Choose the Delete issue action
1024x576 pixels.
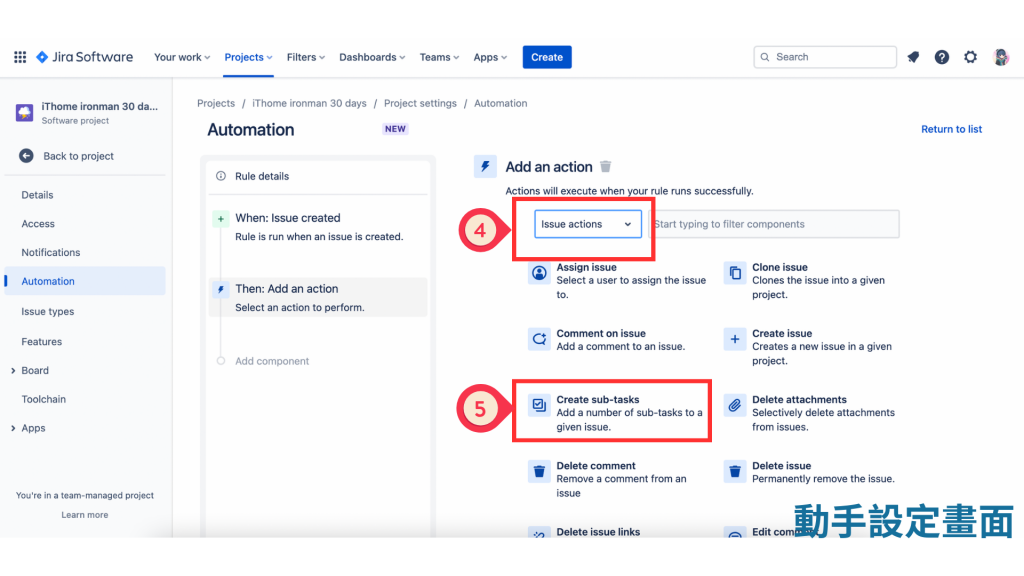click(x=810, y=472)
